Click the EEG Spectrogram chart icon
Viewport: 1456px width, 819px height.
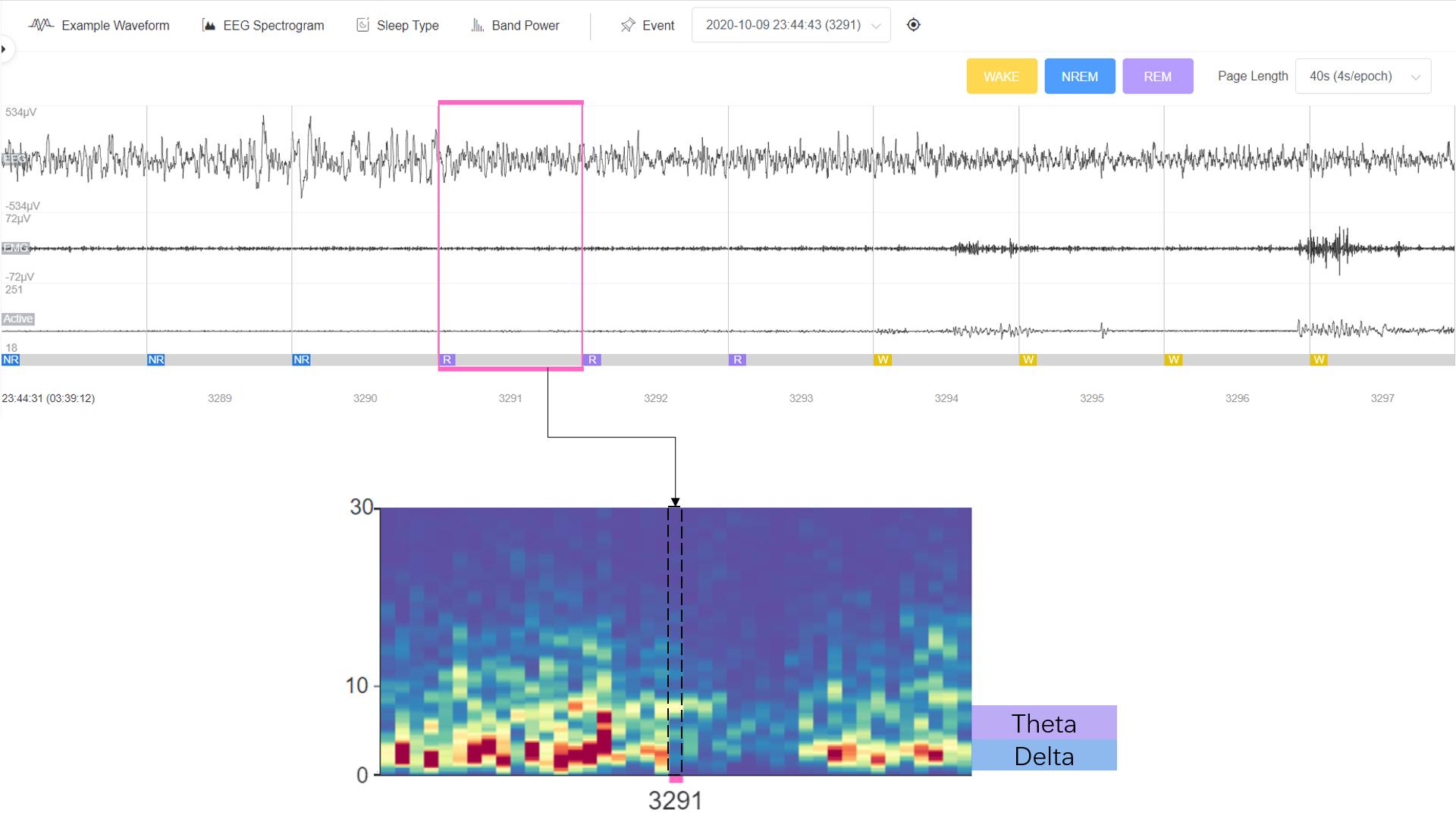point(209,25)
